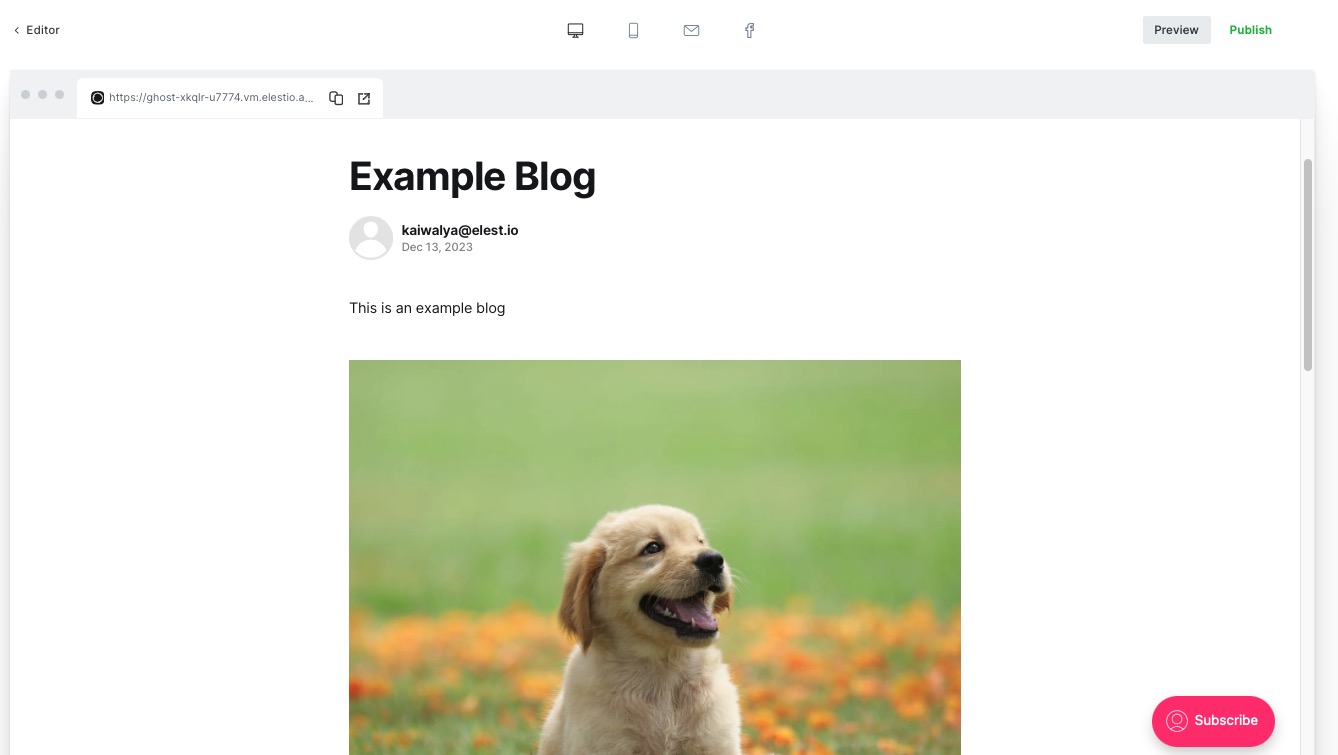
Task: Click the preview pane vertical scrollbar
Action: [x=1307, y=265]
